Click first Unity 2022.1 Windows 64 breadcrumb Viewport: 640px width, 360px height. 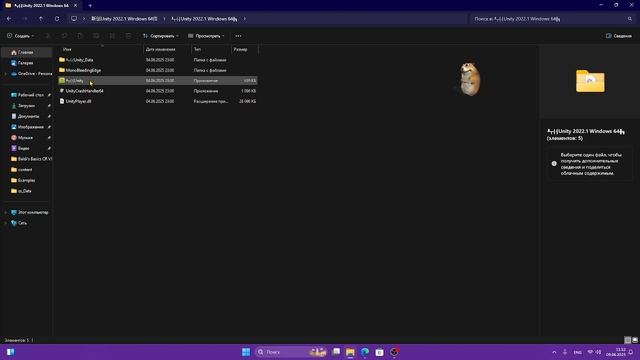click(x=124, y=19)
